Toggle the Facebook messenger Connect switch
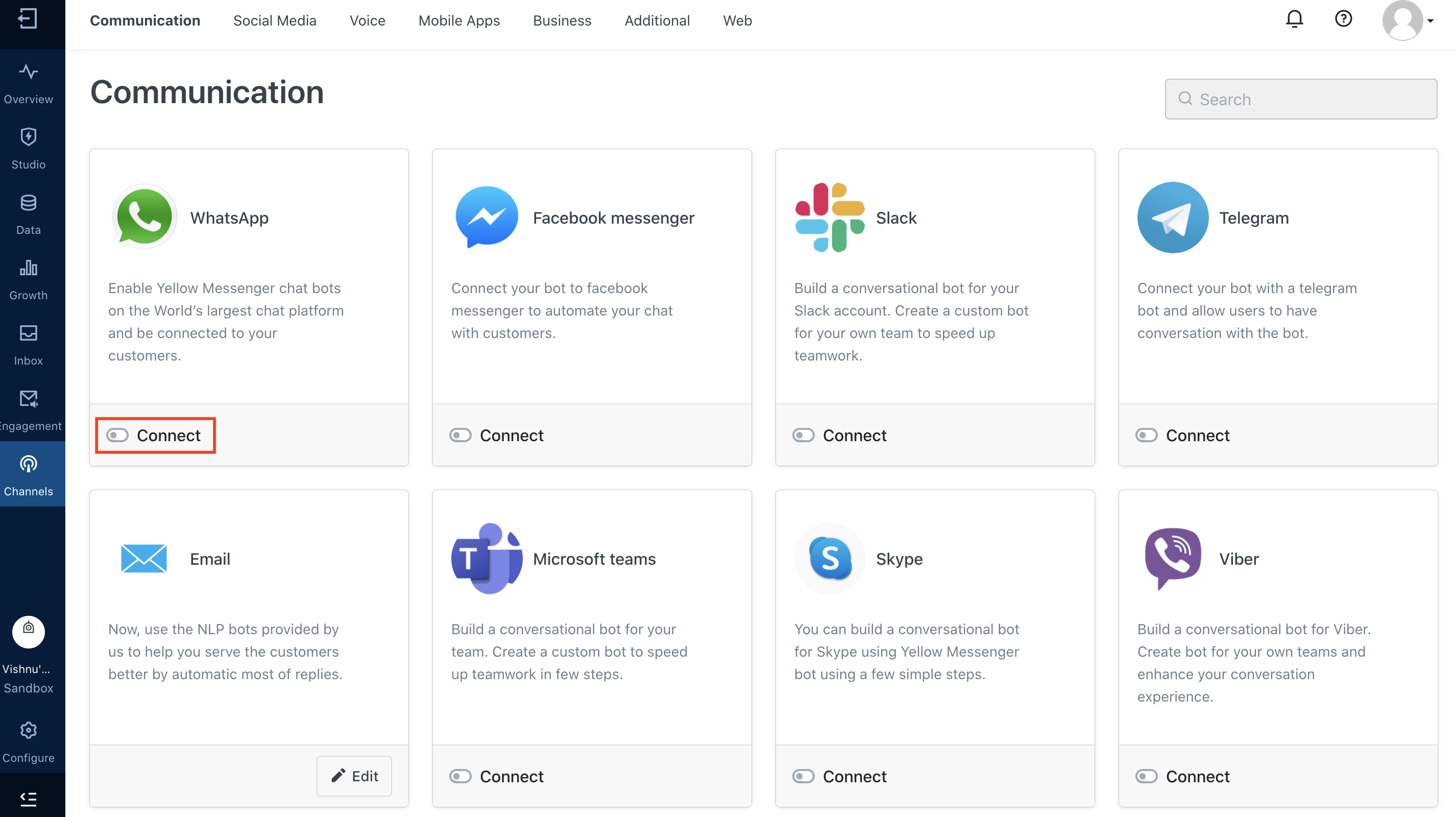1456x817 pixels. click(460, 435)
